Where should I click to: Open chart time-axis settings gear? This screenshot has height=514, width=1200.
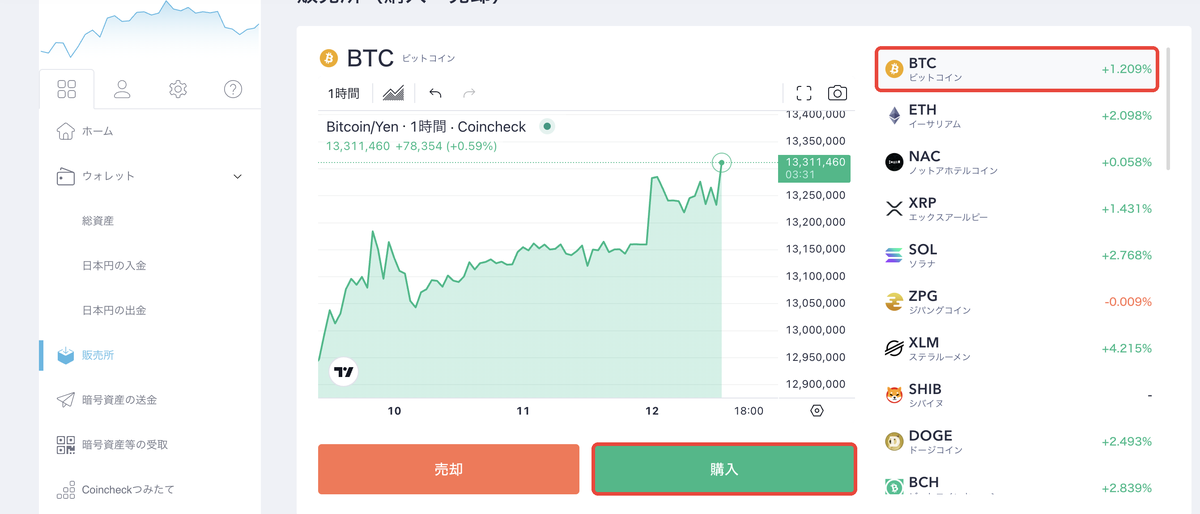click(817, 411)
